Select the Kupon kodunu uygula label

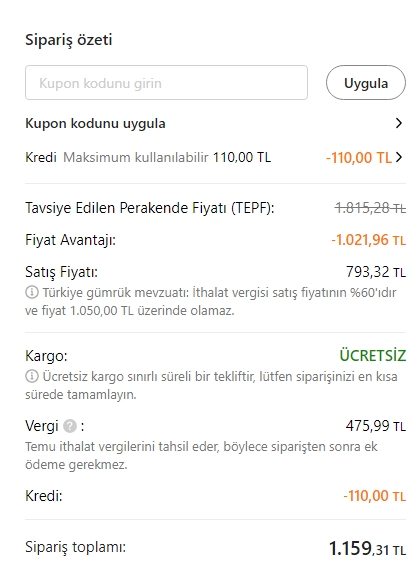pyautogui.click(x=95, y=123)
